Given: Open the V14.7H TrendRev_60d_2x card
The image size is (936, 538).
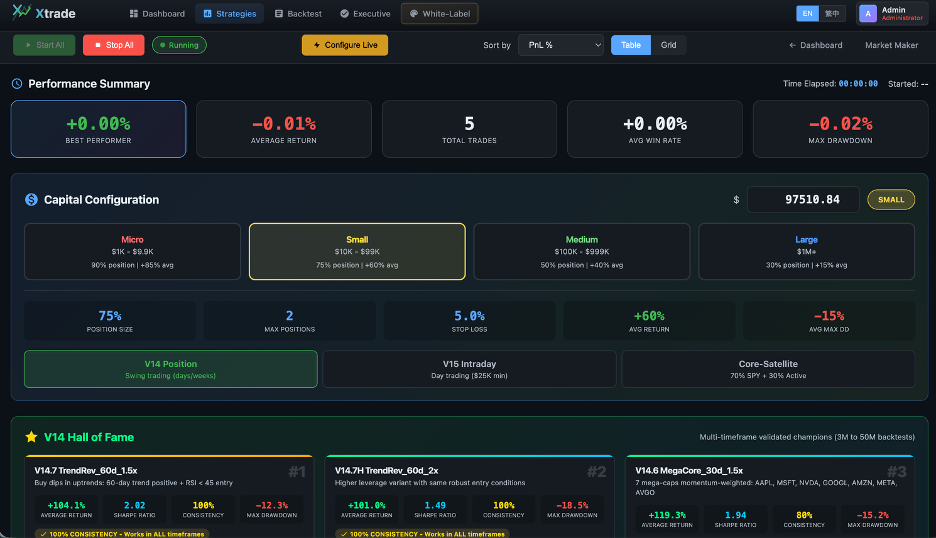Looking at the screenshot, I should click(470, 496).
